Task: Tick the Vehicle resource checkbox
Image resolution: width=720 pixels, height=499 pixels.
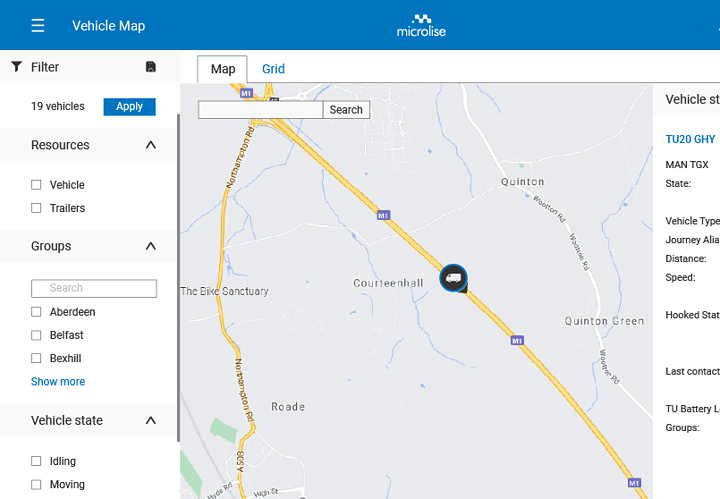Action: (36, 185)
